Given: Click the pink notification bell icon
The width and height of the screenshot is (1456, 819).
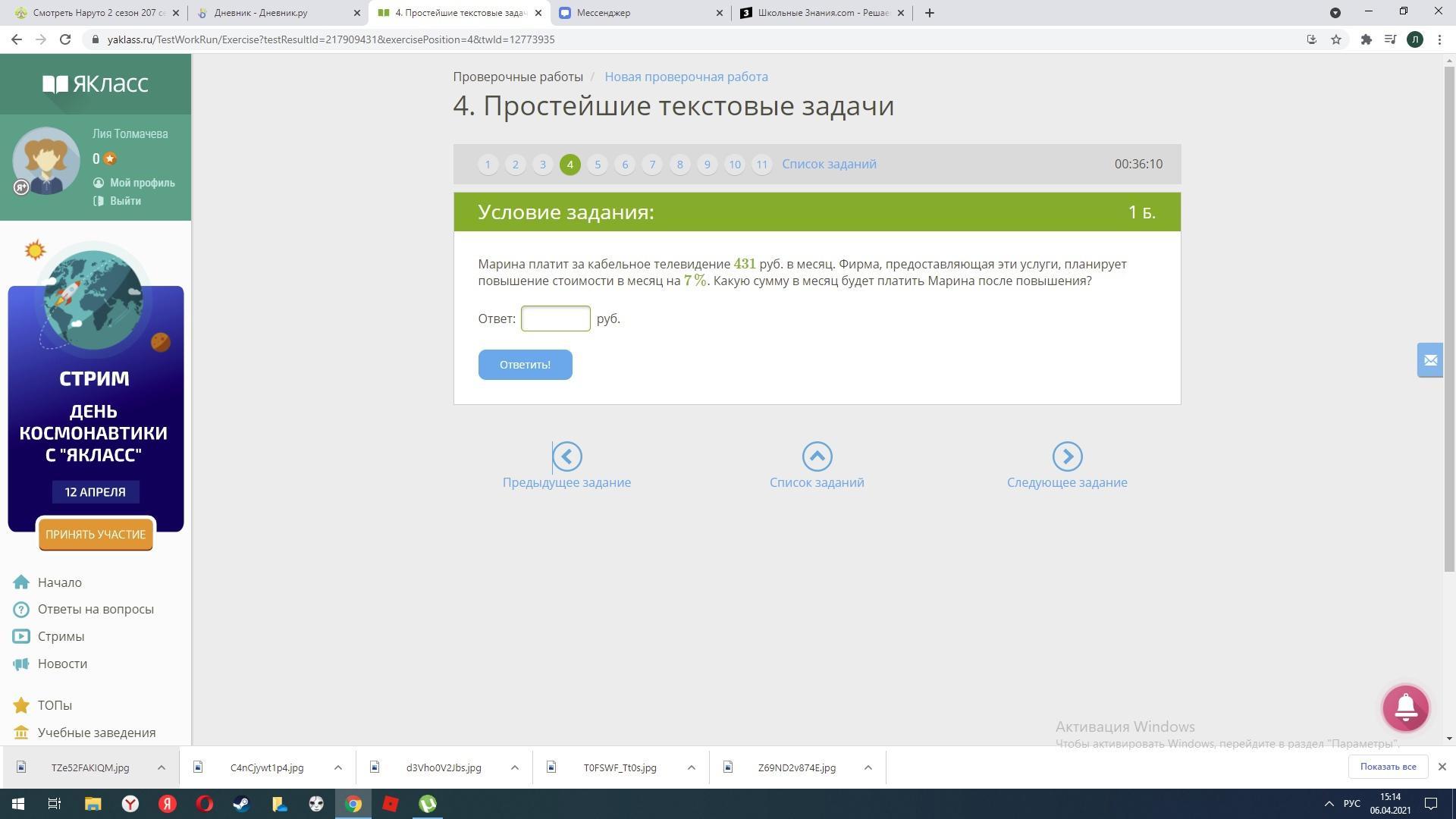Looking at the screenshot, I should pyautogui.click(x=1405, y=708).
